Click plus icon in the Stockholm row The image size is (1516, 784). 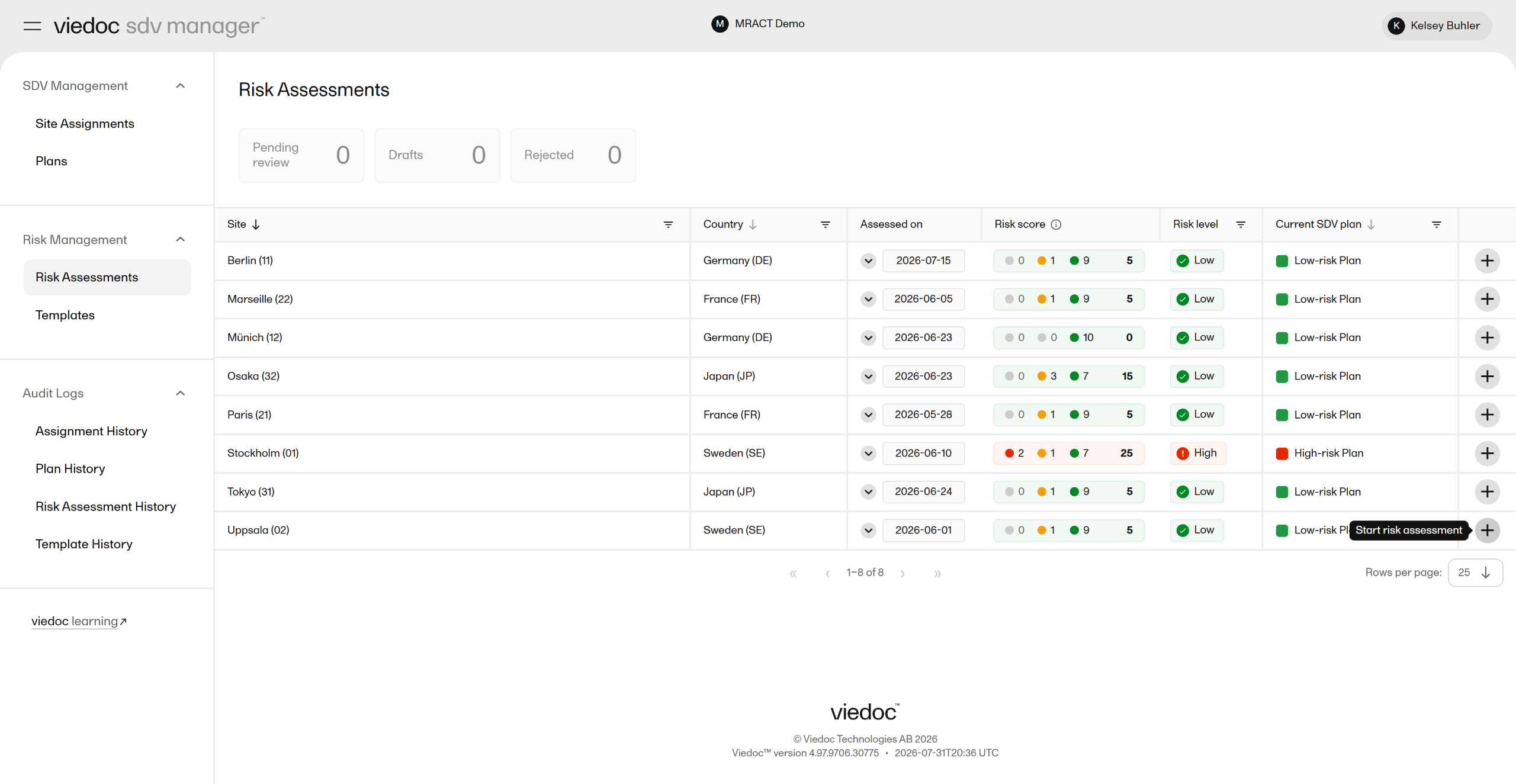[x=1487, y=454]
